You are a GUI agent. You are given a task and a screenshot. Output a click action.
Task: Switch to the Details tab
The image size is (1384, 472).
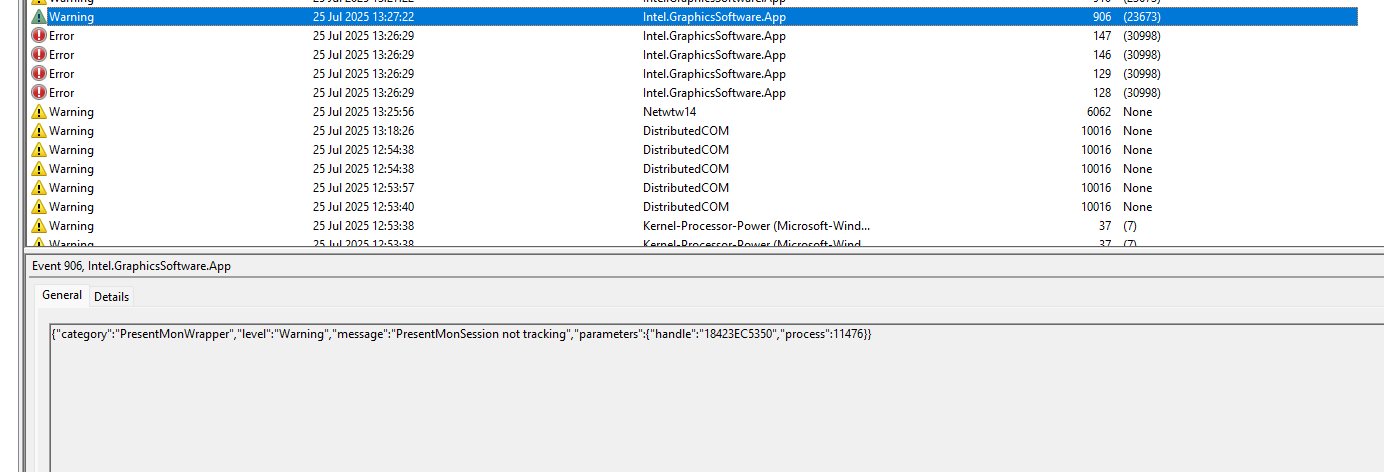point(111,297)
